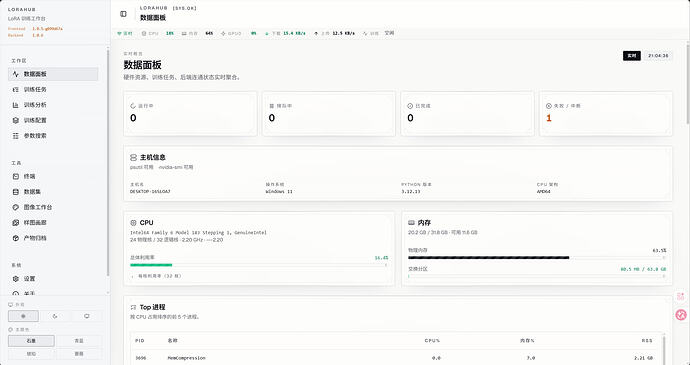Click the 产物归档 archive icon
The height and width of the screenshot is (365, 690).
[x=16, y=238]
